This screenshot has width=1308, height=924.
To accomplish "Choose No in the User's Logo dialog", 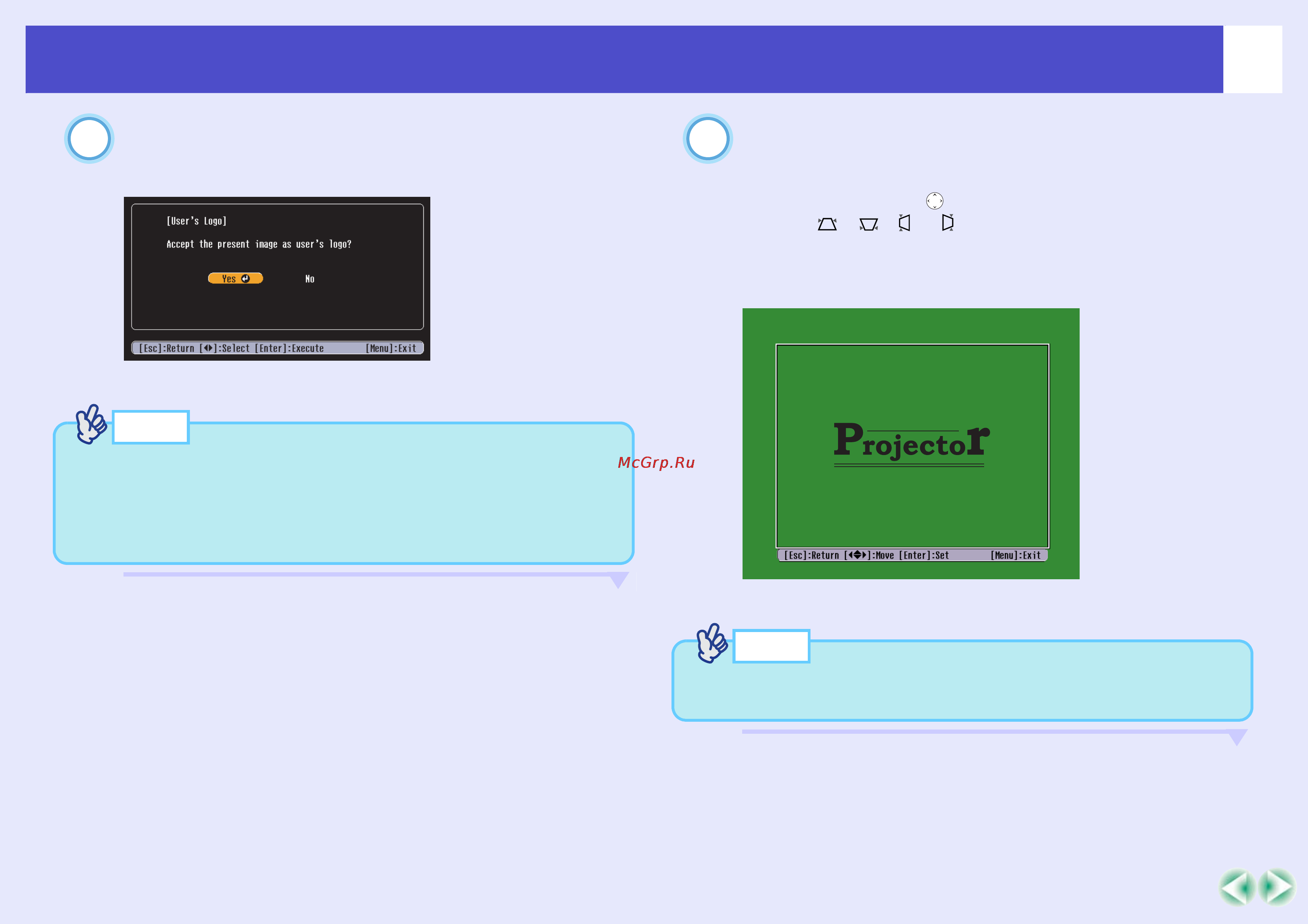I will 310,279.
